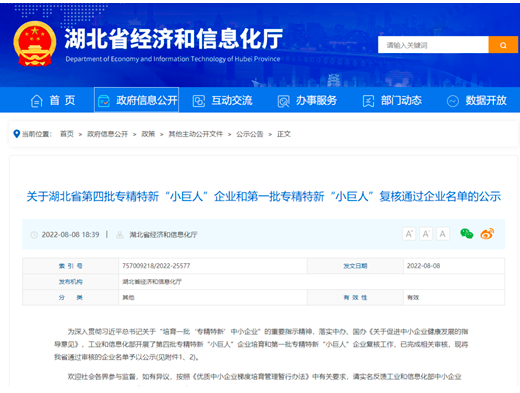This screenshot has width=520, height=393.
Task: Click the 发布机构 label cell
Action: pos(71,282)
